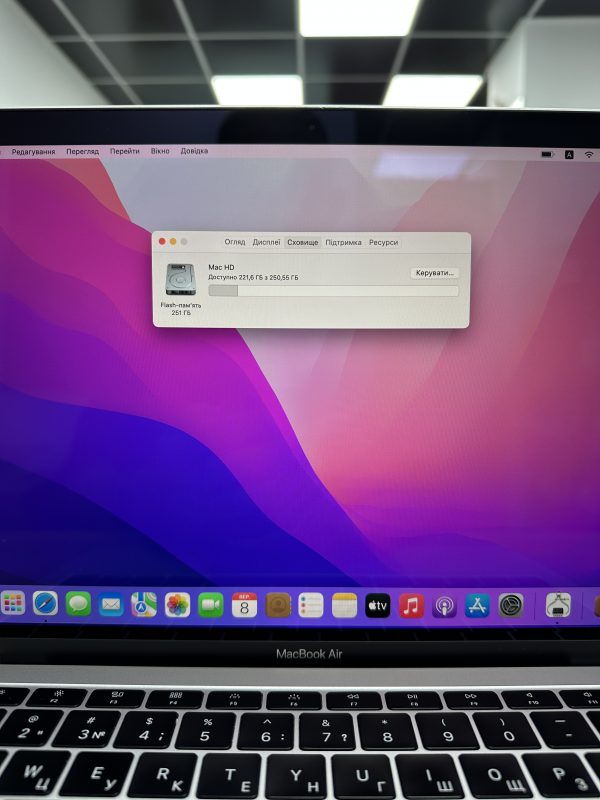600x800 pixels.
Task: Open the Вікно menu
Action: pos(160,151)
